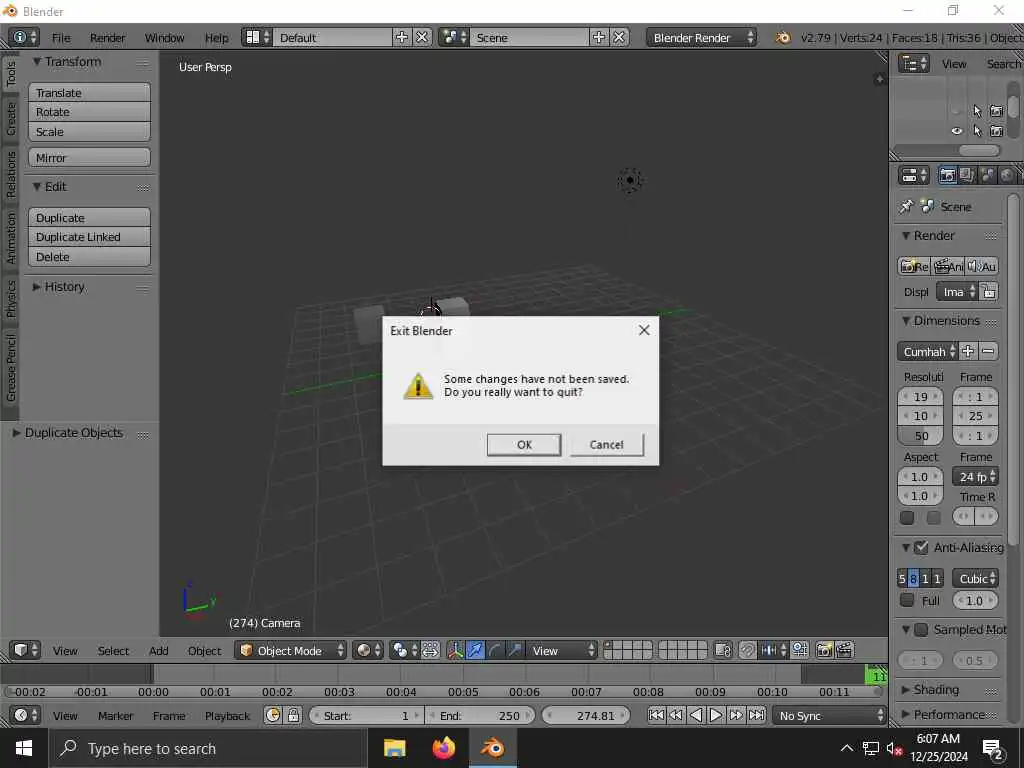Click the OK button in Exit Blender dialog
Screen dimensions: 1024x768
524,445
